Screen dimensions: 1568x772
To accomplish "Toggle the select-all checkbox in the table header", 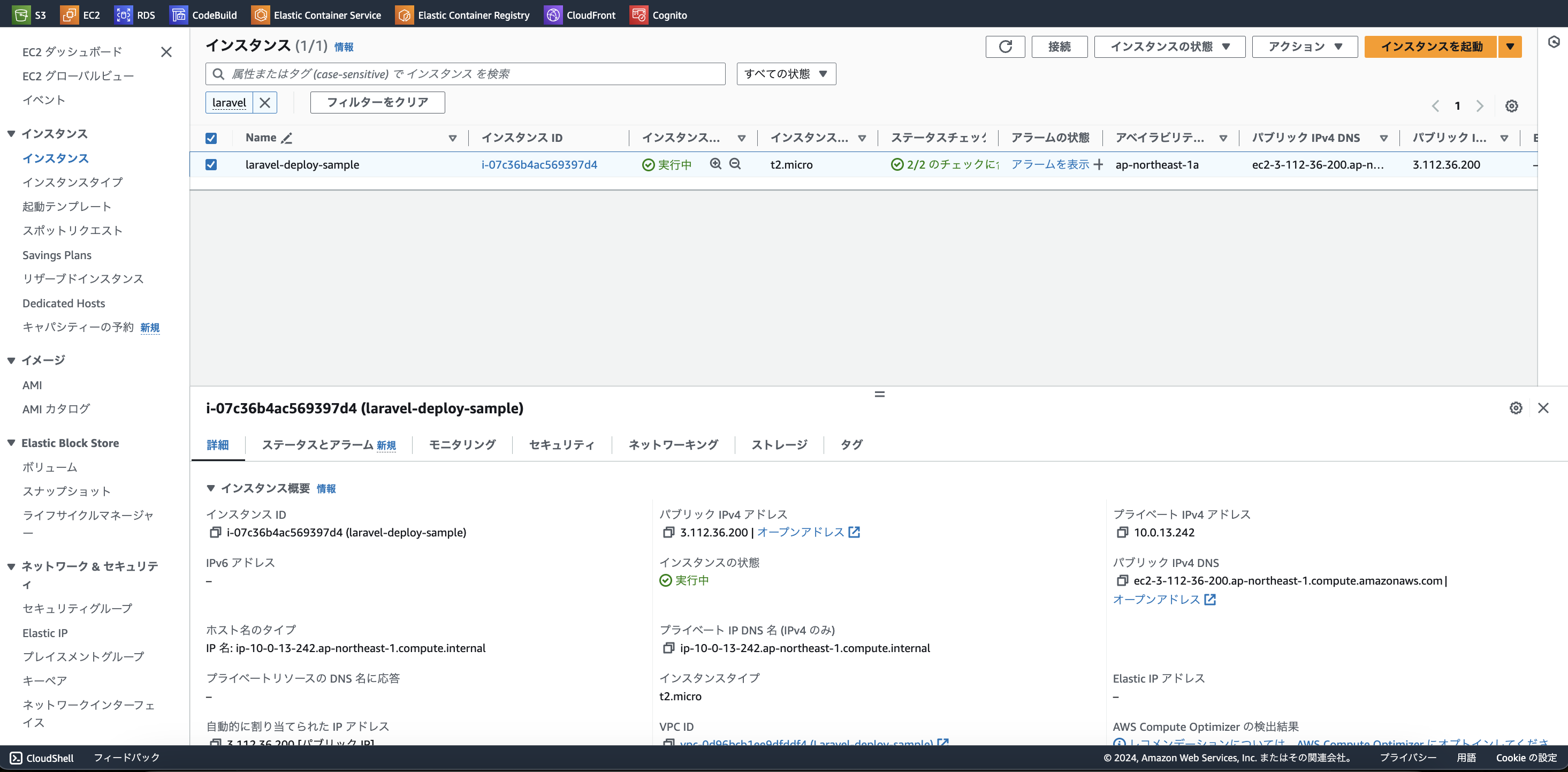I will click(211, 138).
